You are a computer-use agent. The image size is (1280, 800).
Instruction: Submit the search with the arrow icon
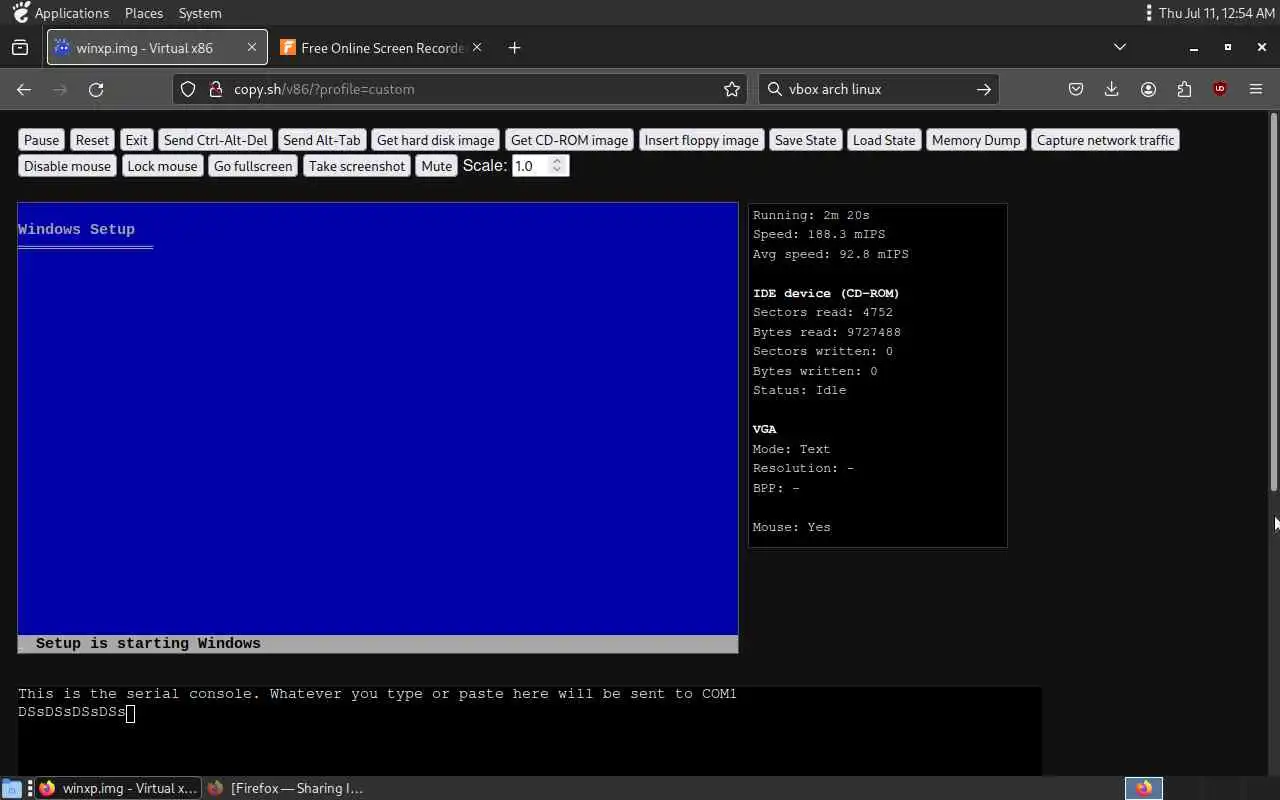pyautogui.click(x=984, y=89)
